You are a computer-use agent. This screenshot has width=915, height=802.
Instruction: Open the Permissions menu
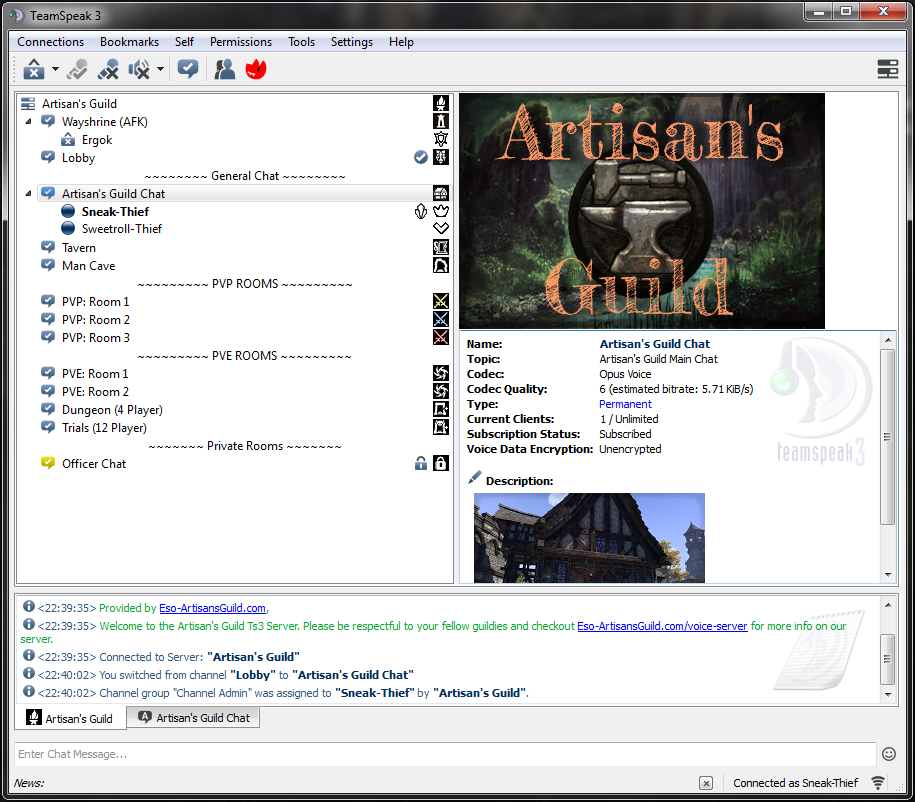240,42
